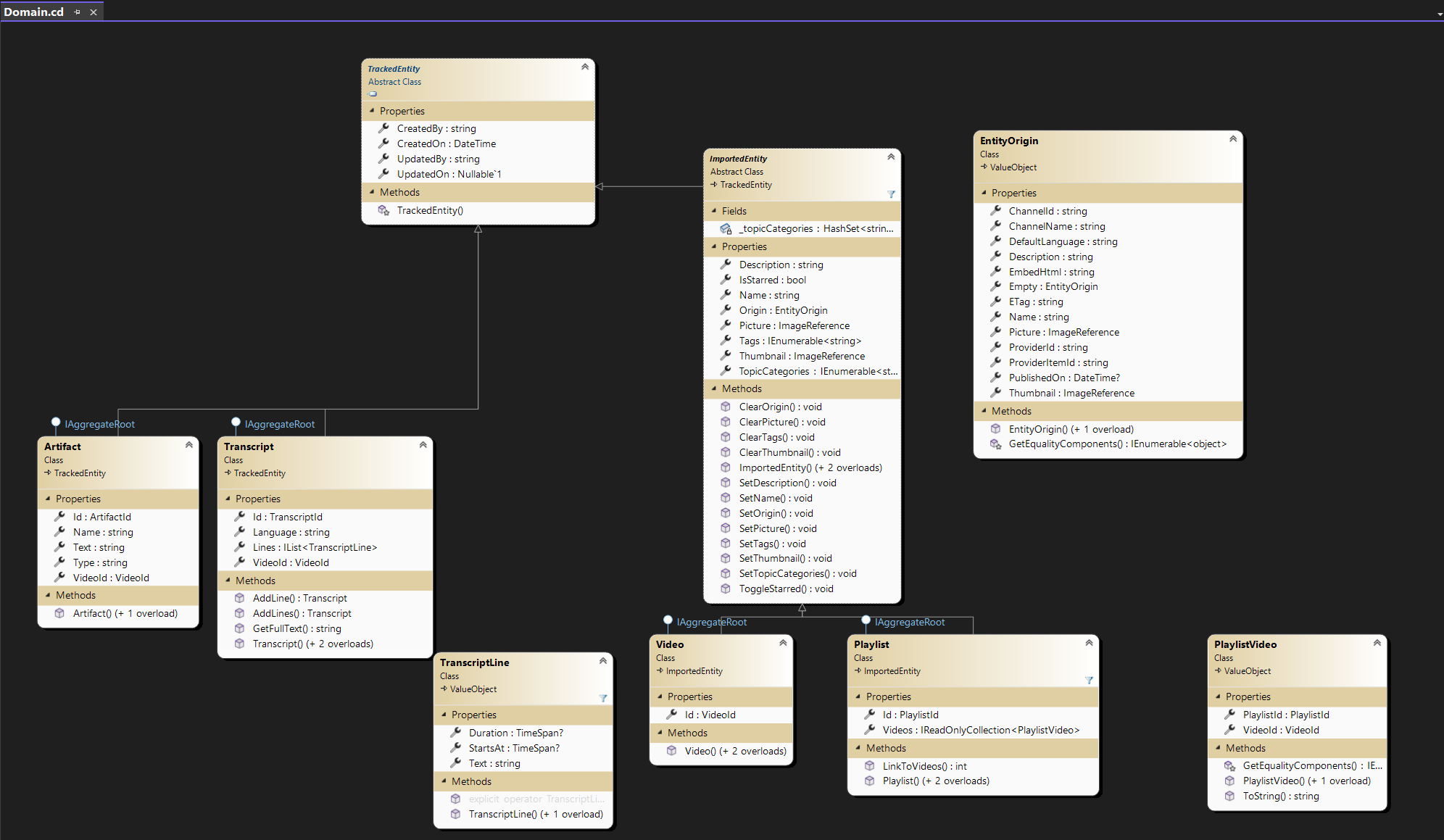1444x840 pixels.
Task: Click the cube icon beside ToggleStarred() method
Action: coord(726,589)
